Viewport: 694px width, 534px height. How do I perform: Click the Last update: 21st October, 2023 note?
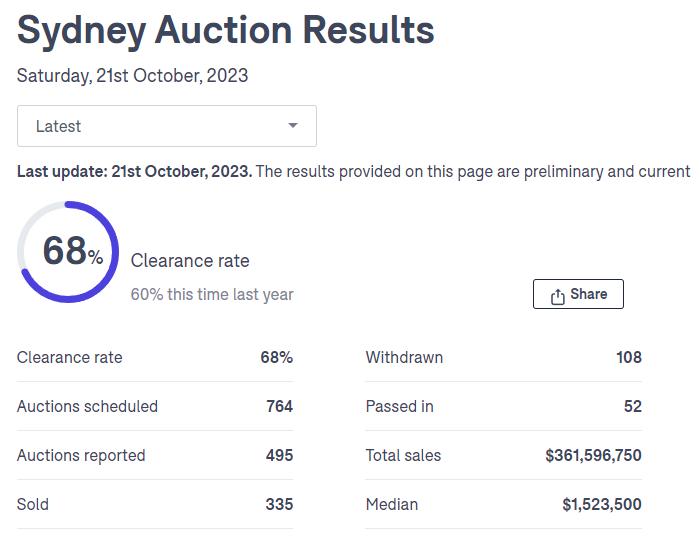pos(135,171)
